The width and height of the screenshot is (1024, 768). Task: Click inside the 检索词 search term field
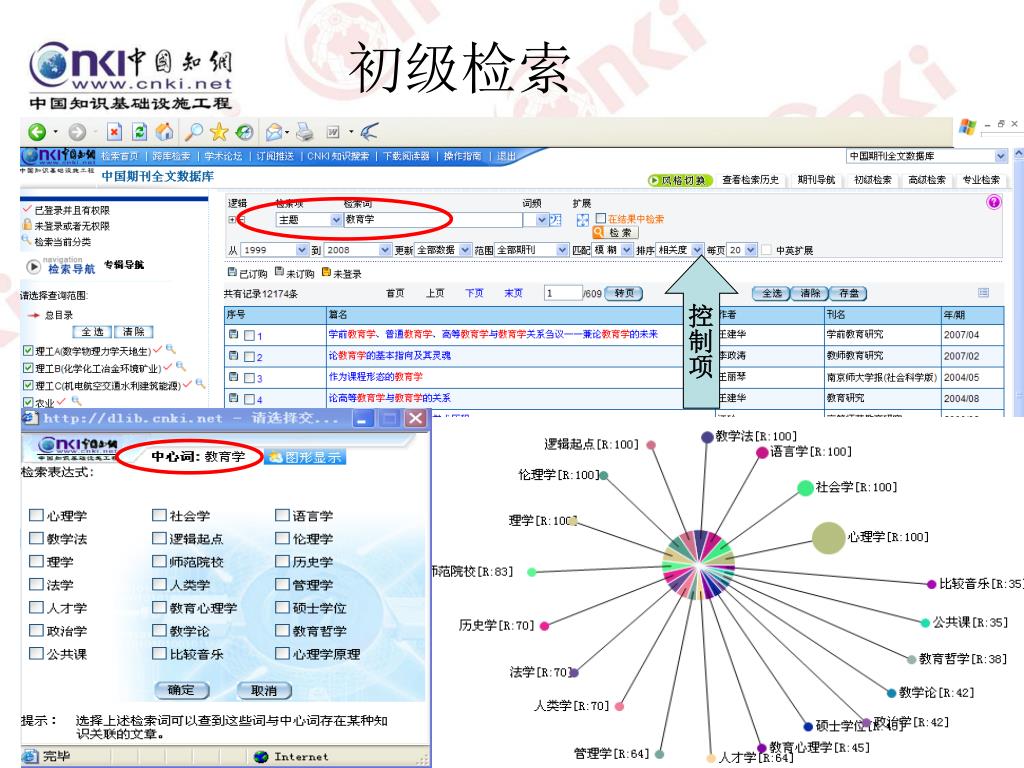432,219
